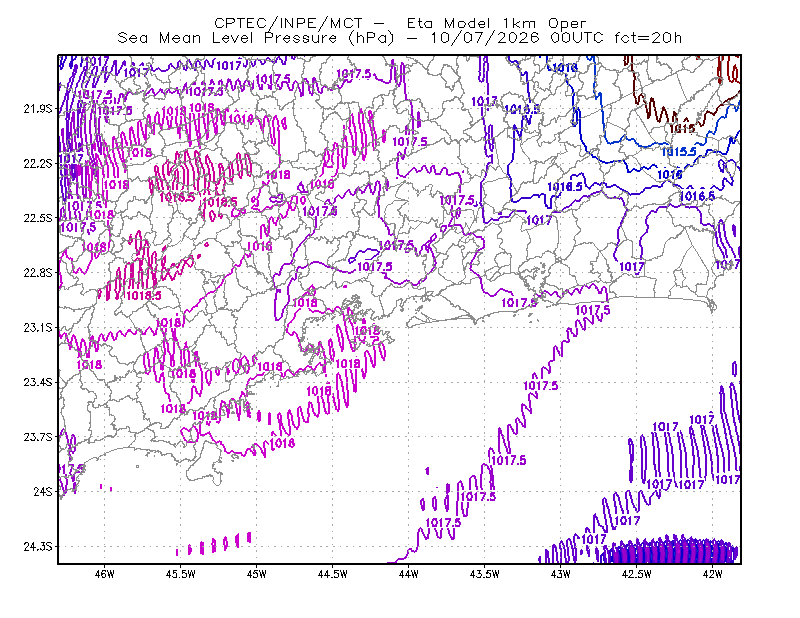Viewport: 800px width, 618px height.
Task: Click the title line 'CPTEC/INPE/MCT - Eta Model 1km Oper'
Action: pyautogui.click(x=400, y=23)
